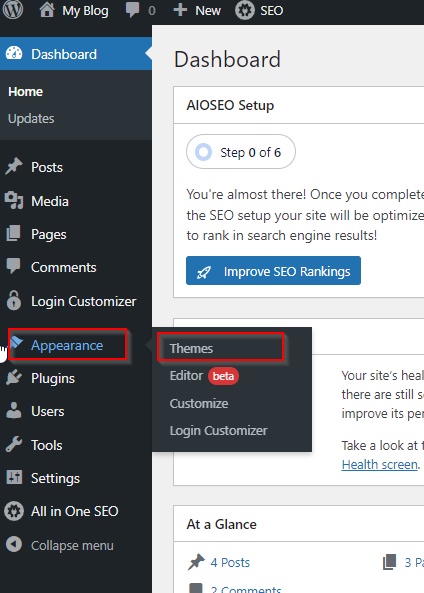
Task: Follow the Health screen link
Action: point(380,464)
